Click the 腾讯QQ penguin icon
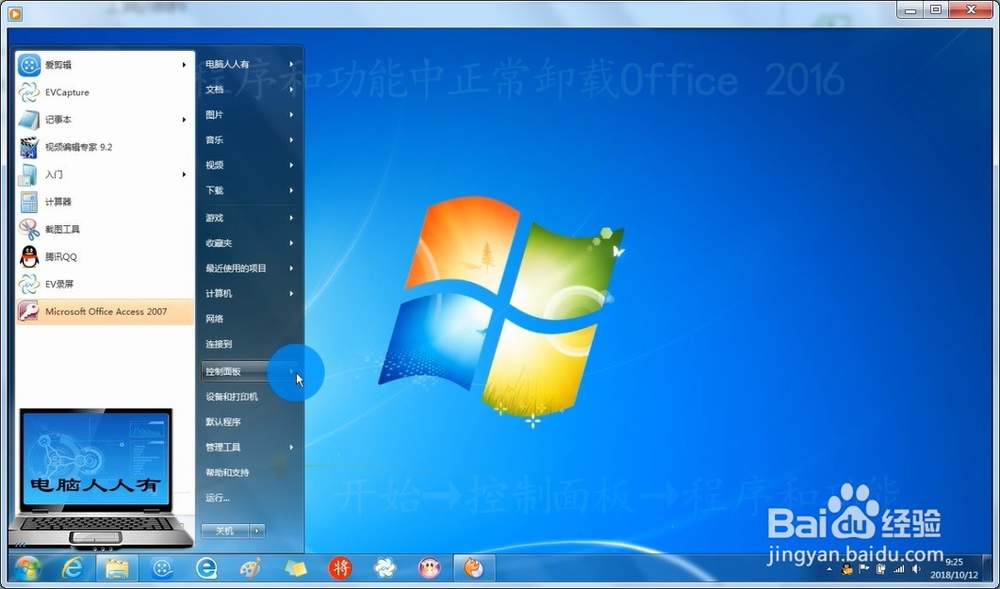Viewport: 1000px width, 589px height. pyautogui.click(x=29, y=257)
